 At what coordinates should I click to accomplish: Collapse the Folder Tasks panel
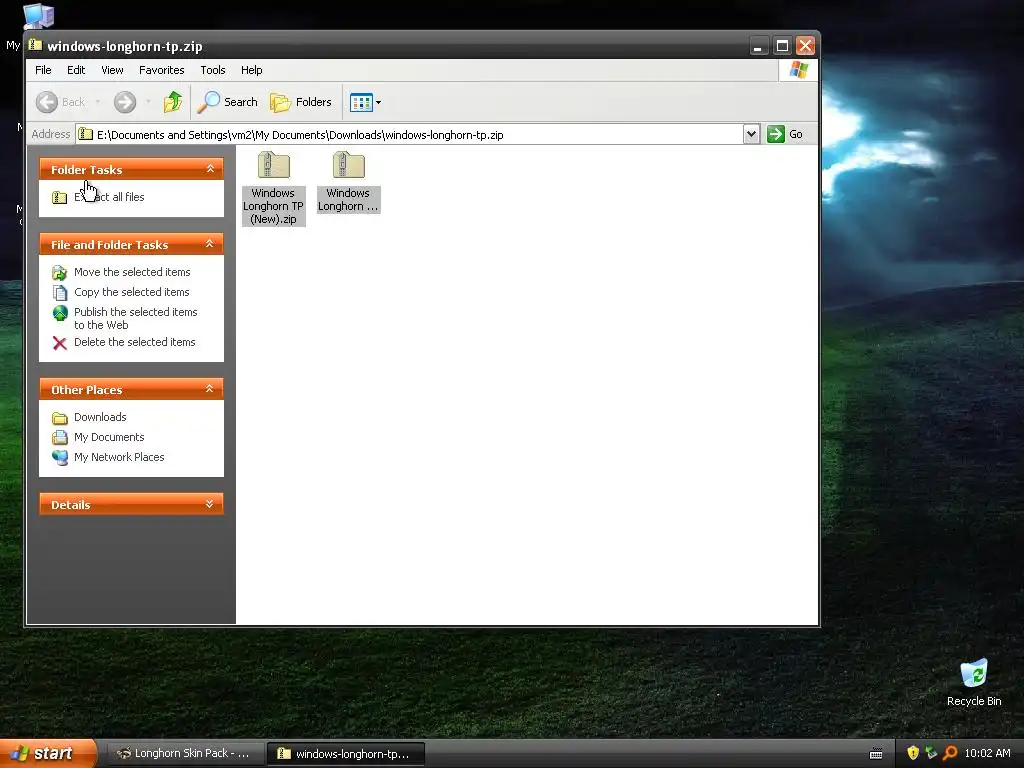[210, 169]
